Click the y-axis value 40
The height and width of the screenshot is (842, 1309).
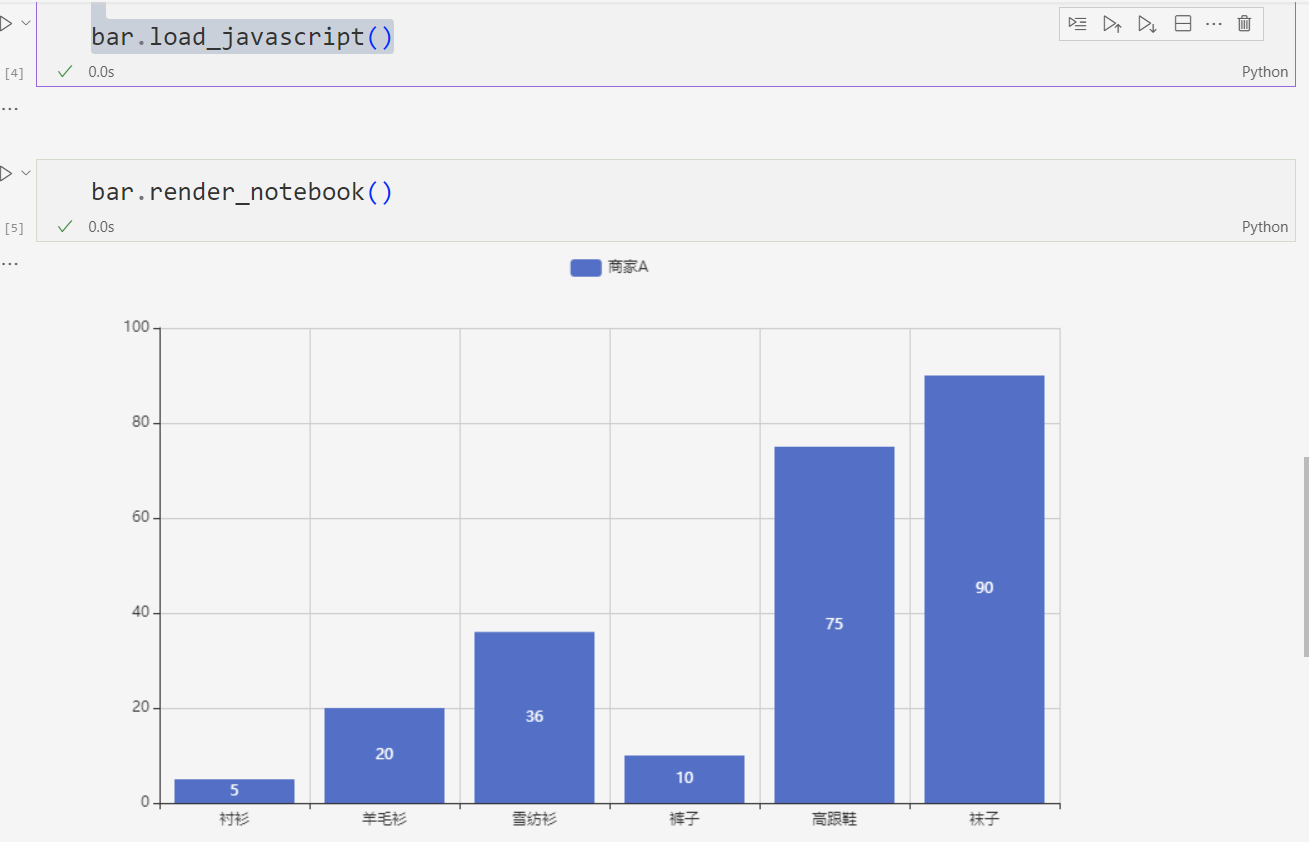(140, 612)
